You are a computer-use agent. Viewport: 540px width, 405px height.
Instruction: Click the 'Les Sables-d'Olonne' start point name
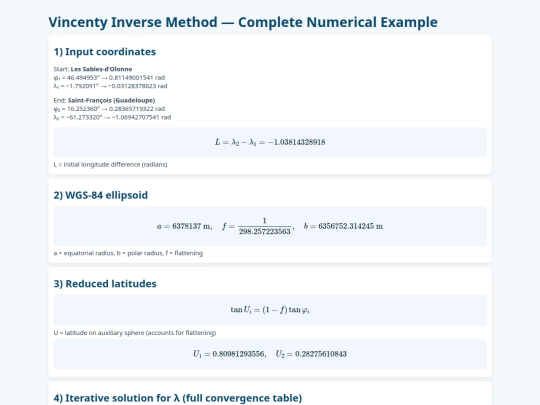pos(101,69)
